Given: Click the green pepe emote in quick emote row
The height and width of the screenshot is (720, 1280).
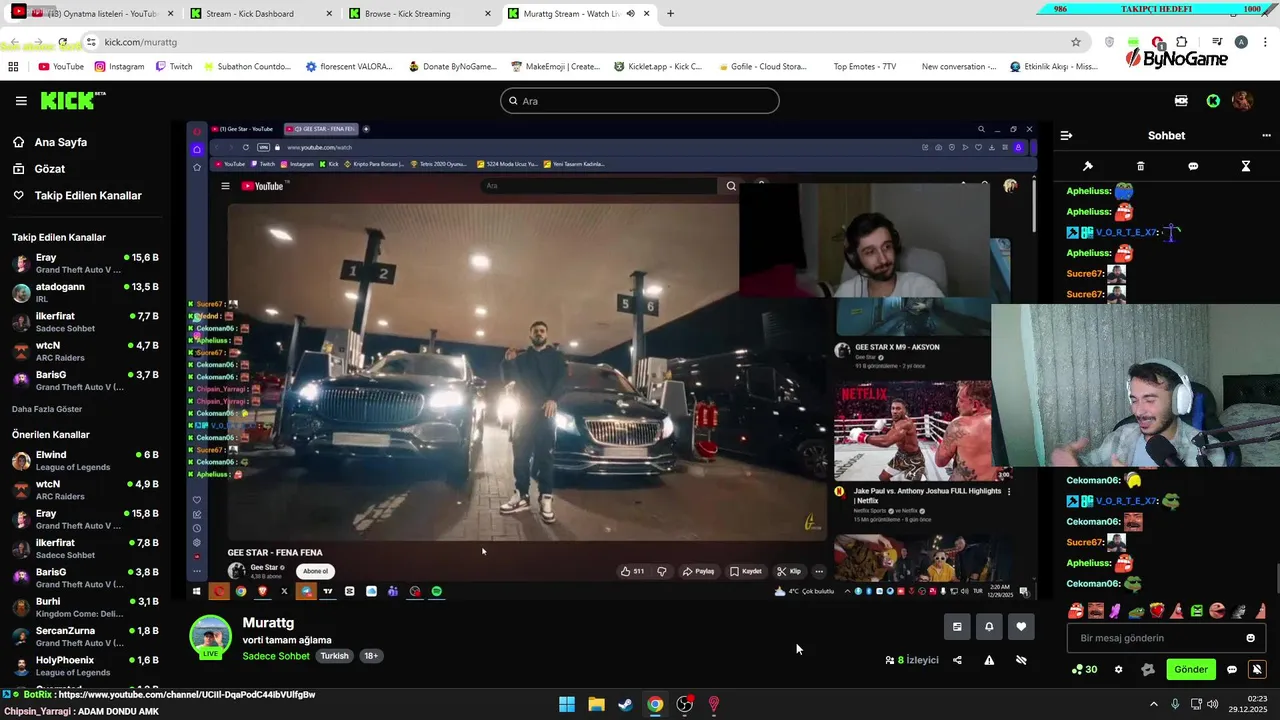Looking at the screenshot, I should pyautogui.click(x=1137, y=610).
